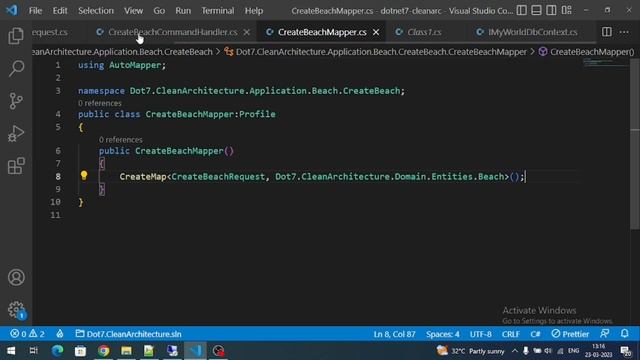Click the Prettier status bar item
Image resolution: width=640 pixels, height=360 pixels.
[570, 334]
